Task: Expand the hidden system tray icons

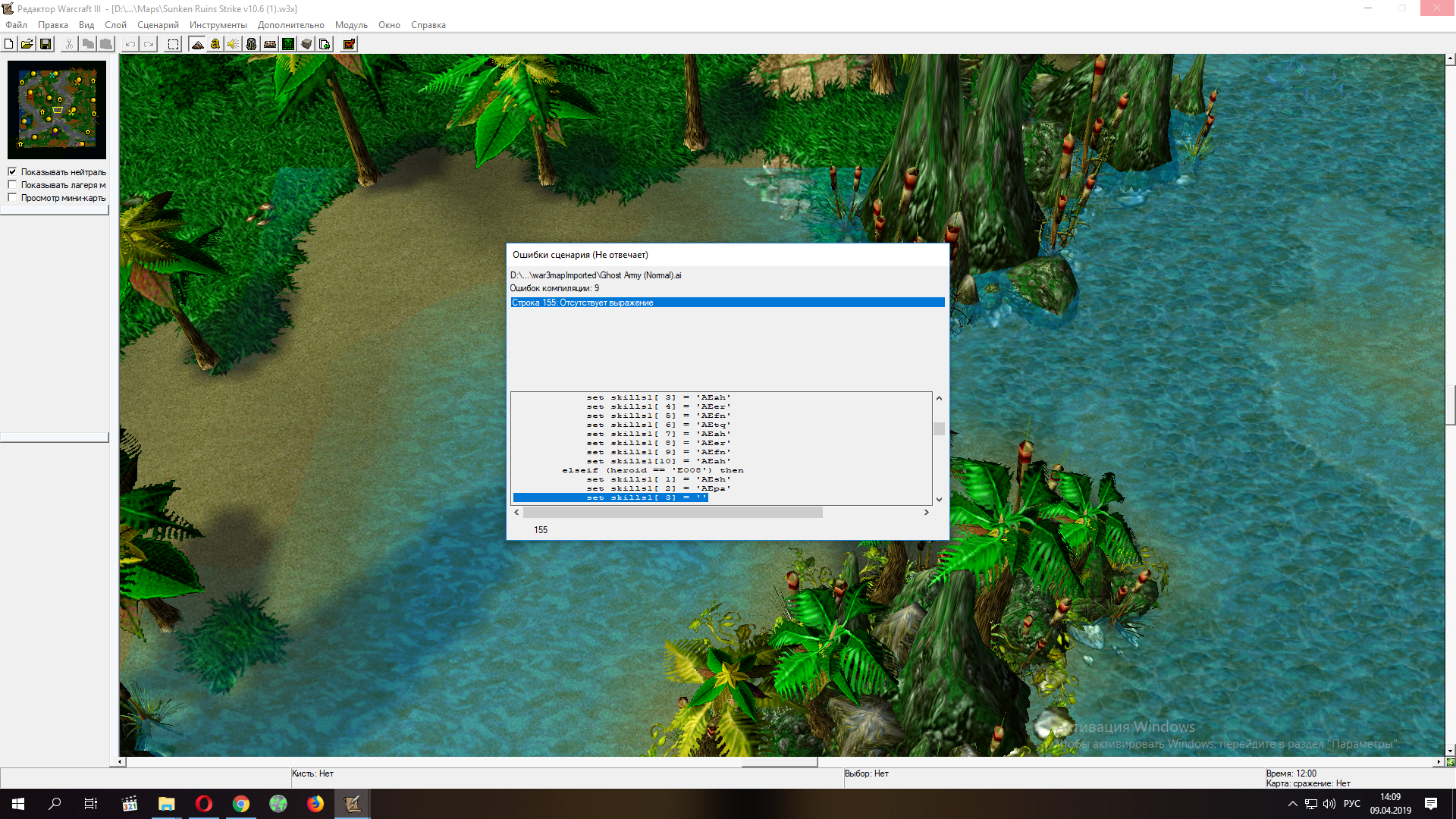Action: (1293, 804)
